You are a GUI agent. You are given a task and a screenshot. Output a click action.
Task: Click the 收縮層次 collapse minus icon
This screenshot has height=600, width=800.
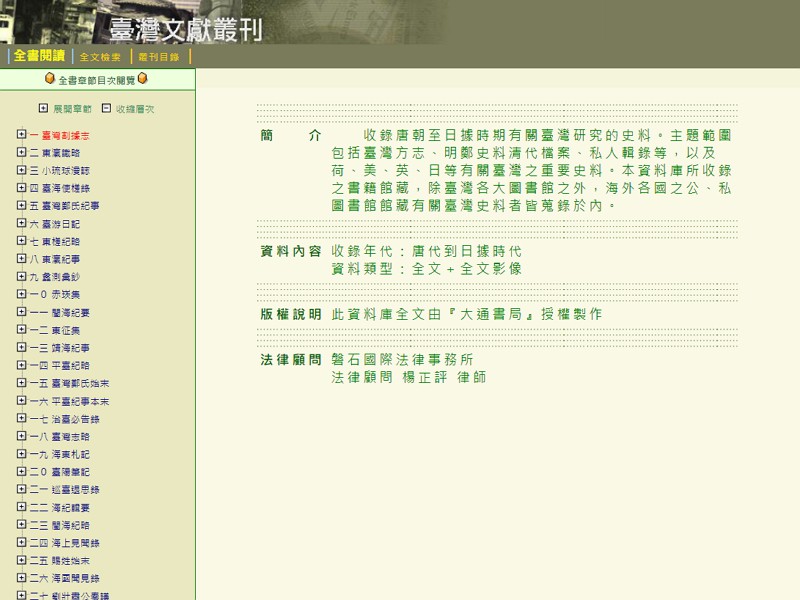click(106, 108)
